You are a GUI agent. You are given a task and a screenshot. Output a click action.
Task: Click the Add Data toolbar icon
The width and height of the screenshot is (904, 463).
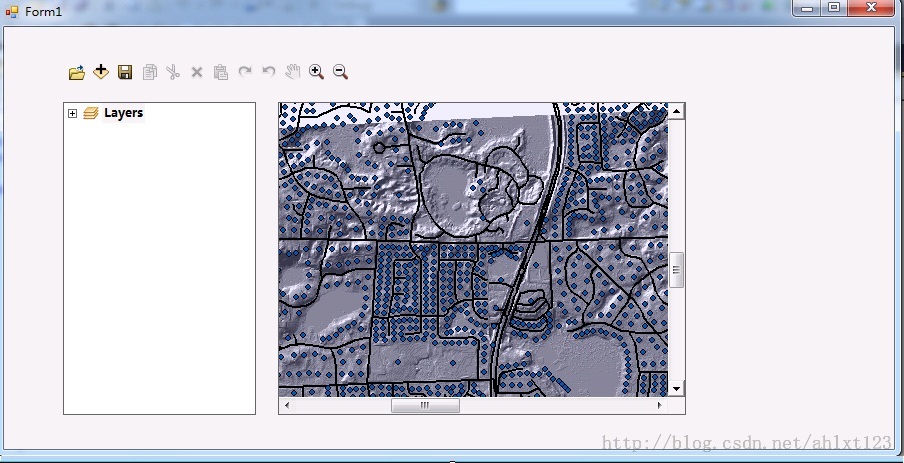click(101, 72)
